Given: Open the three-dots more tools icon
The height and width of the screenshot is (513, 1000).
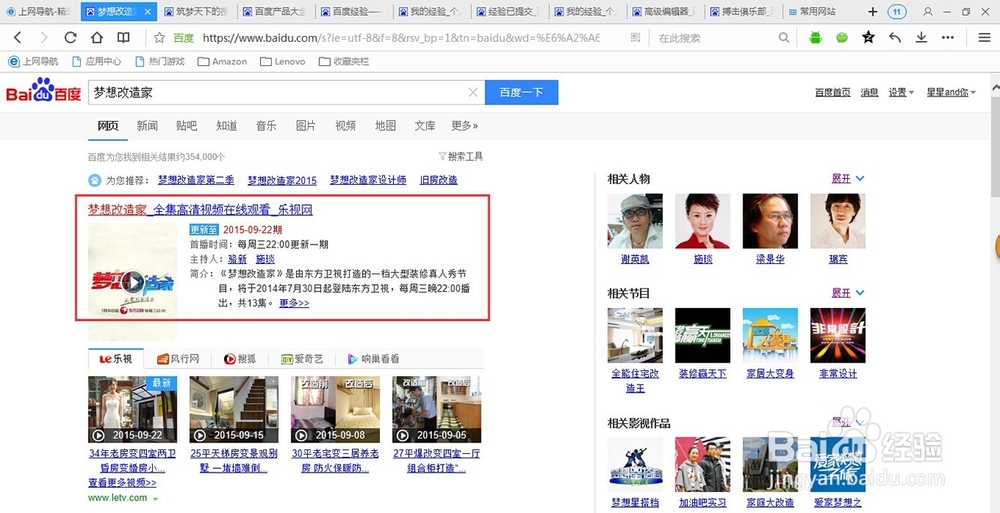Looking at the screenshot, I should tap(948, 38).
